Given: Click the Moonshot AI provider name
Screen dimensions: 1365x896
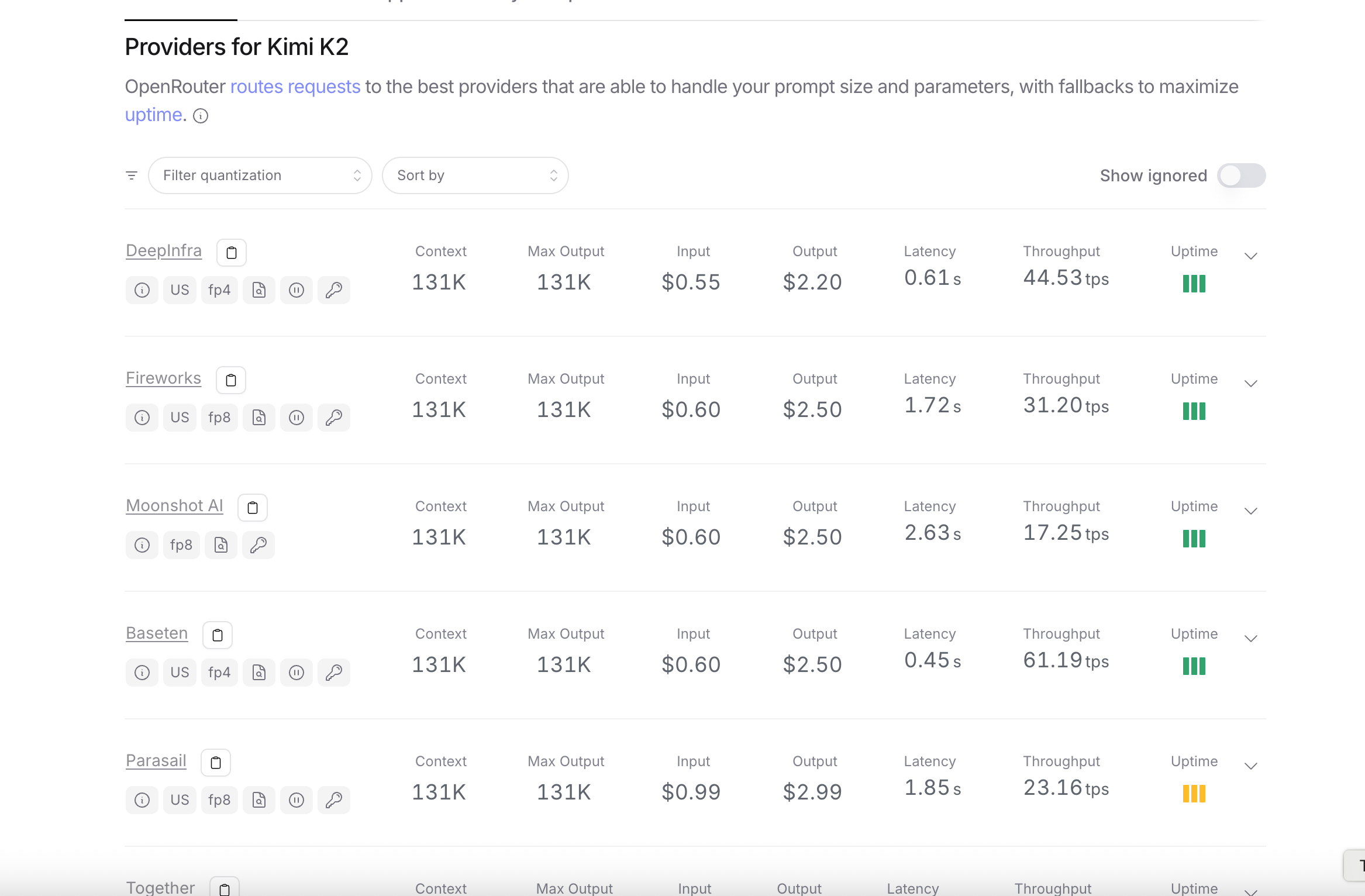Looking at the screenshot, I should 174,506.
